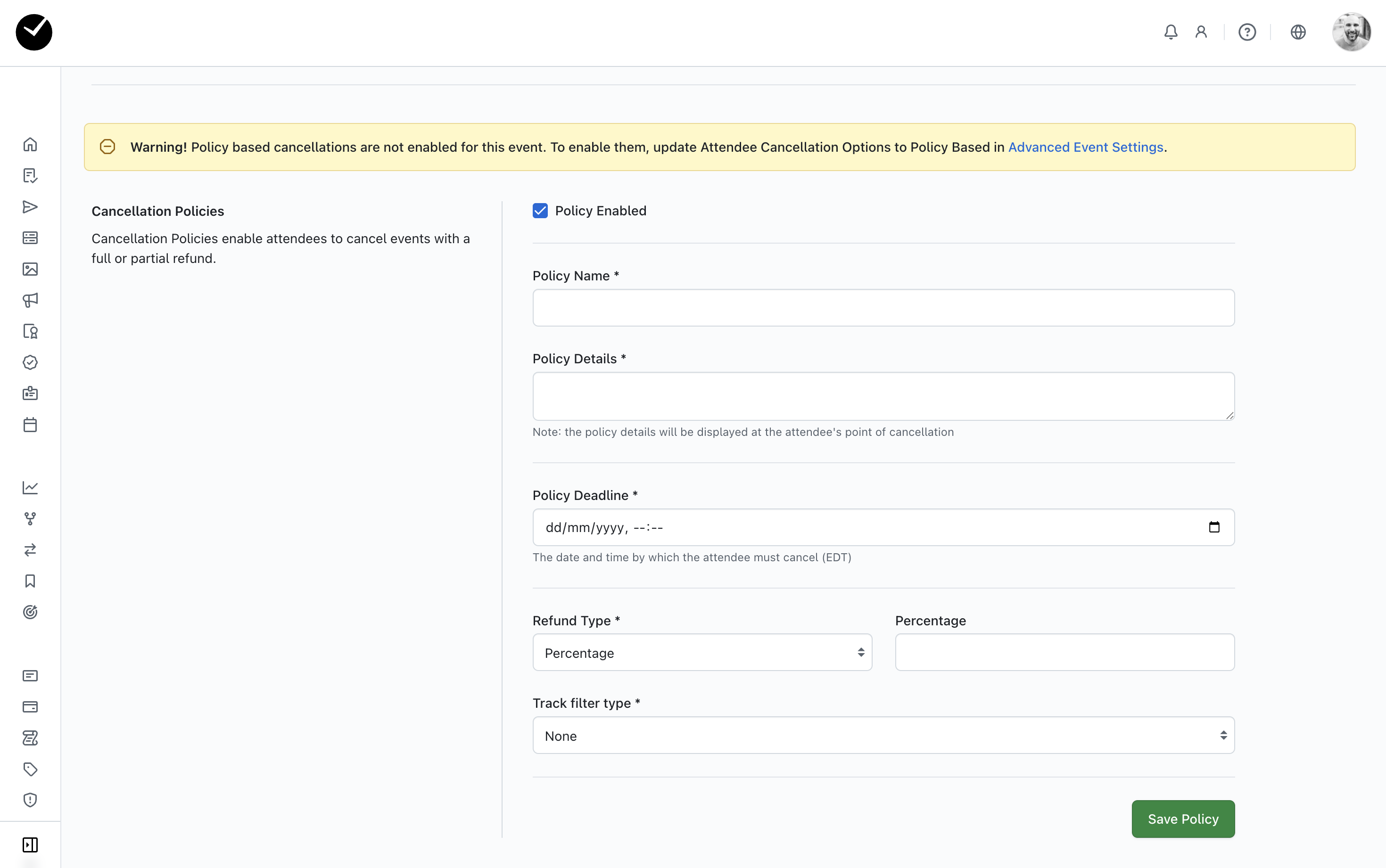Focus the Policy Details text area

[883, 396]
